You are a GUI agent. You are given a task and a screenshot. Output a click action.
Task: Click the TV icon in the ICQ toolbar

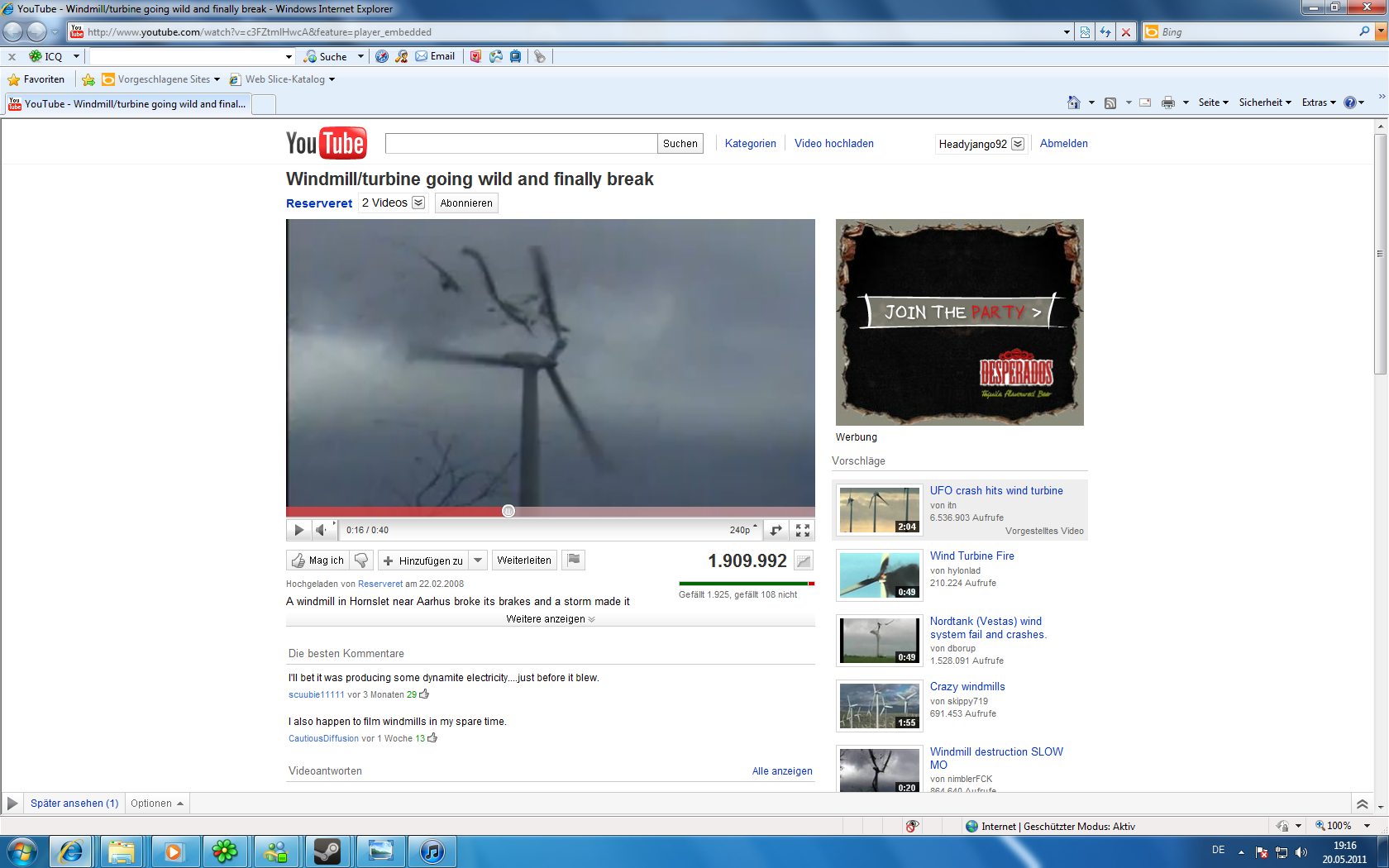[516, 56]
